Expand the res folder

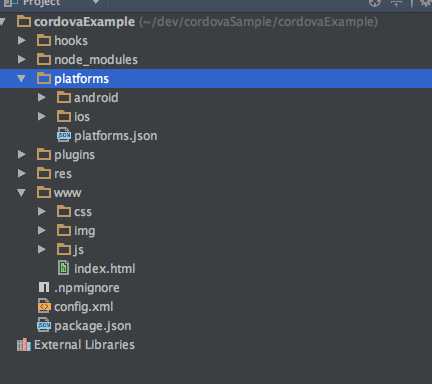22,174
